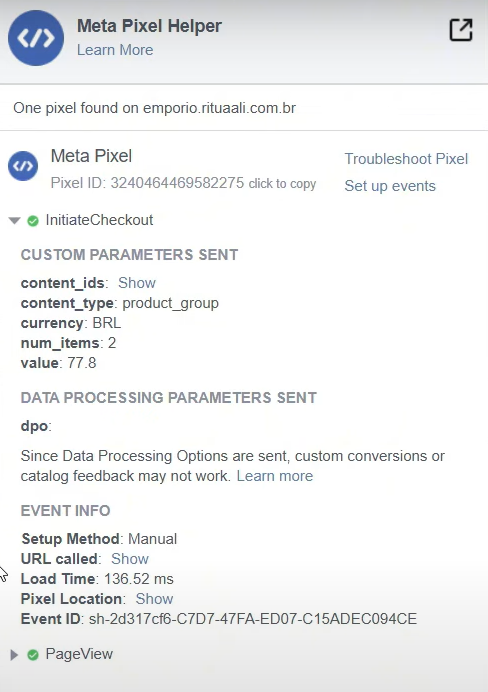The height and width of the screenshot is (692, 488).
Task: Copy the Pixel ID via click to copy
Action: [282, 184]
